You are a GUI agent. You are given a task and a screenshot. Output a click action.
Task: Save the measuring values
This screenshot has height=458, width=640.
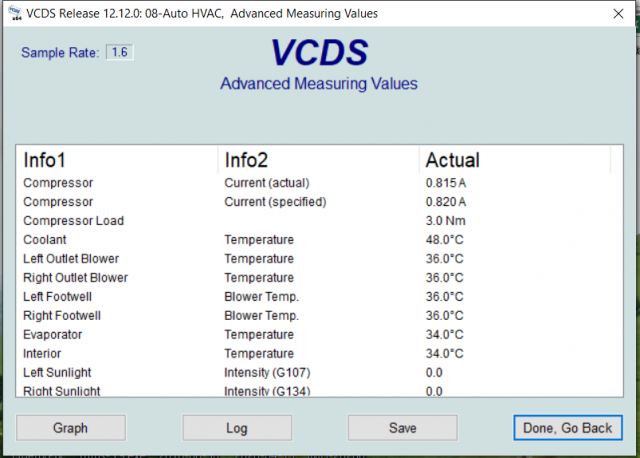[402, 428]
